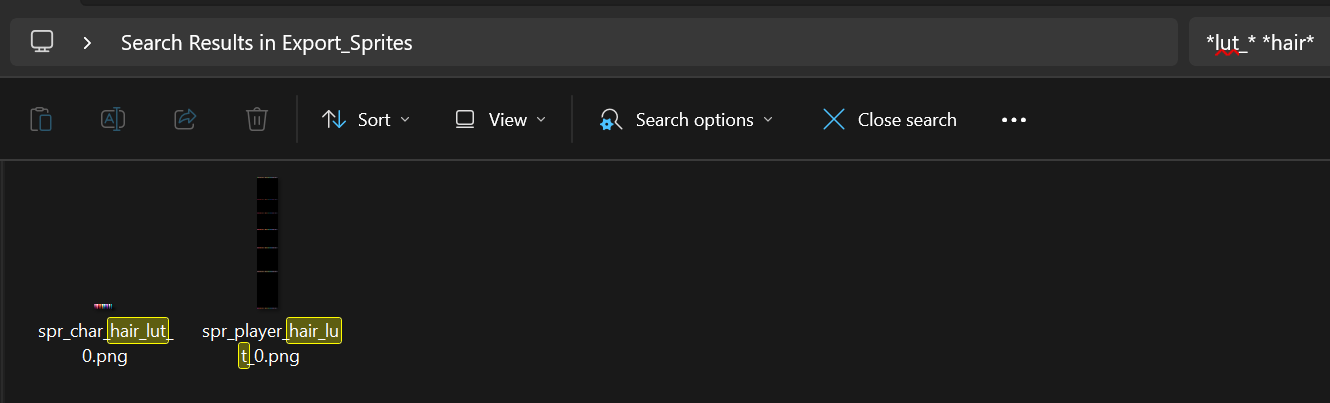Select the spr_char_hair_lut_0.png thumbnail

coord(103,305)
